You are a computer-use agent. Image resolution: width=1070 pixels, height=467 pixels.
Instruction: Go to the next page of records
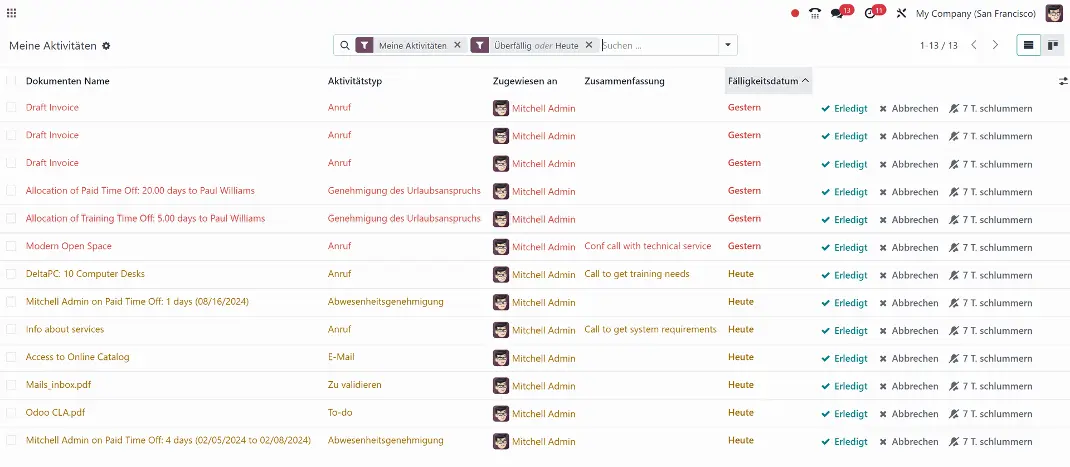[995, 45]
